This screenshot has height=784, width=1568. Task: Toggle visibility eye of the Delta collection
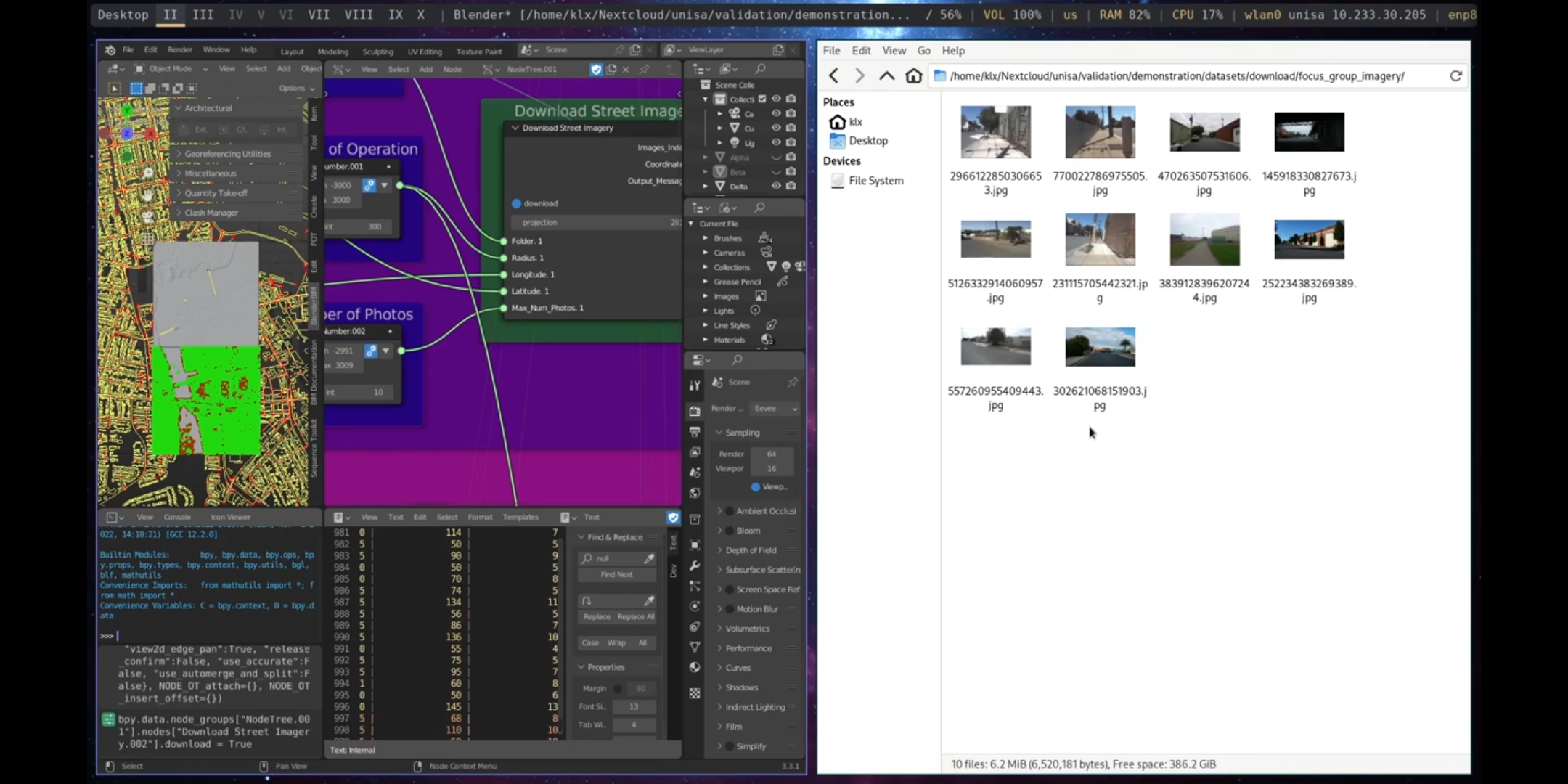click(x=776, y=186)
